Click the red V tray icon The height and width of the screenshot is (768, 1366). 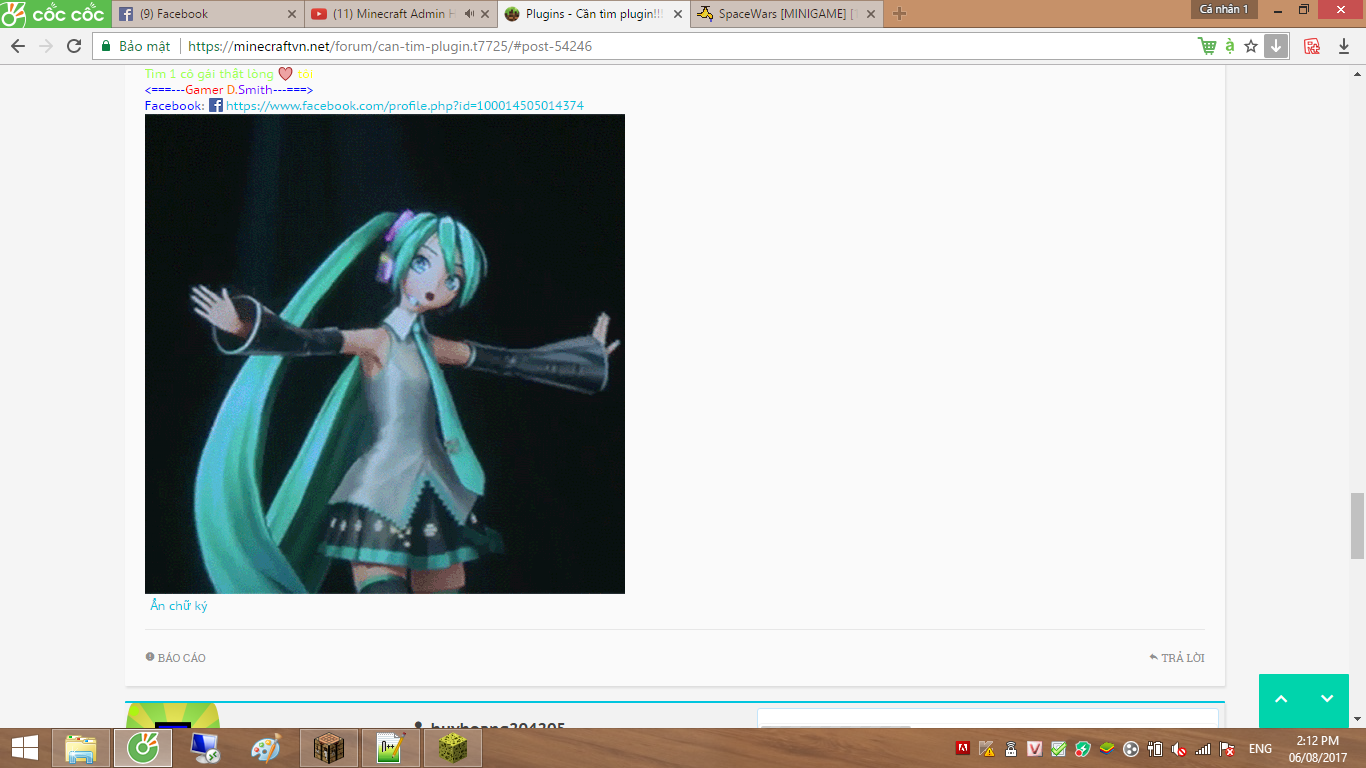[1035, 749]
